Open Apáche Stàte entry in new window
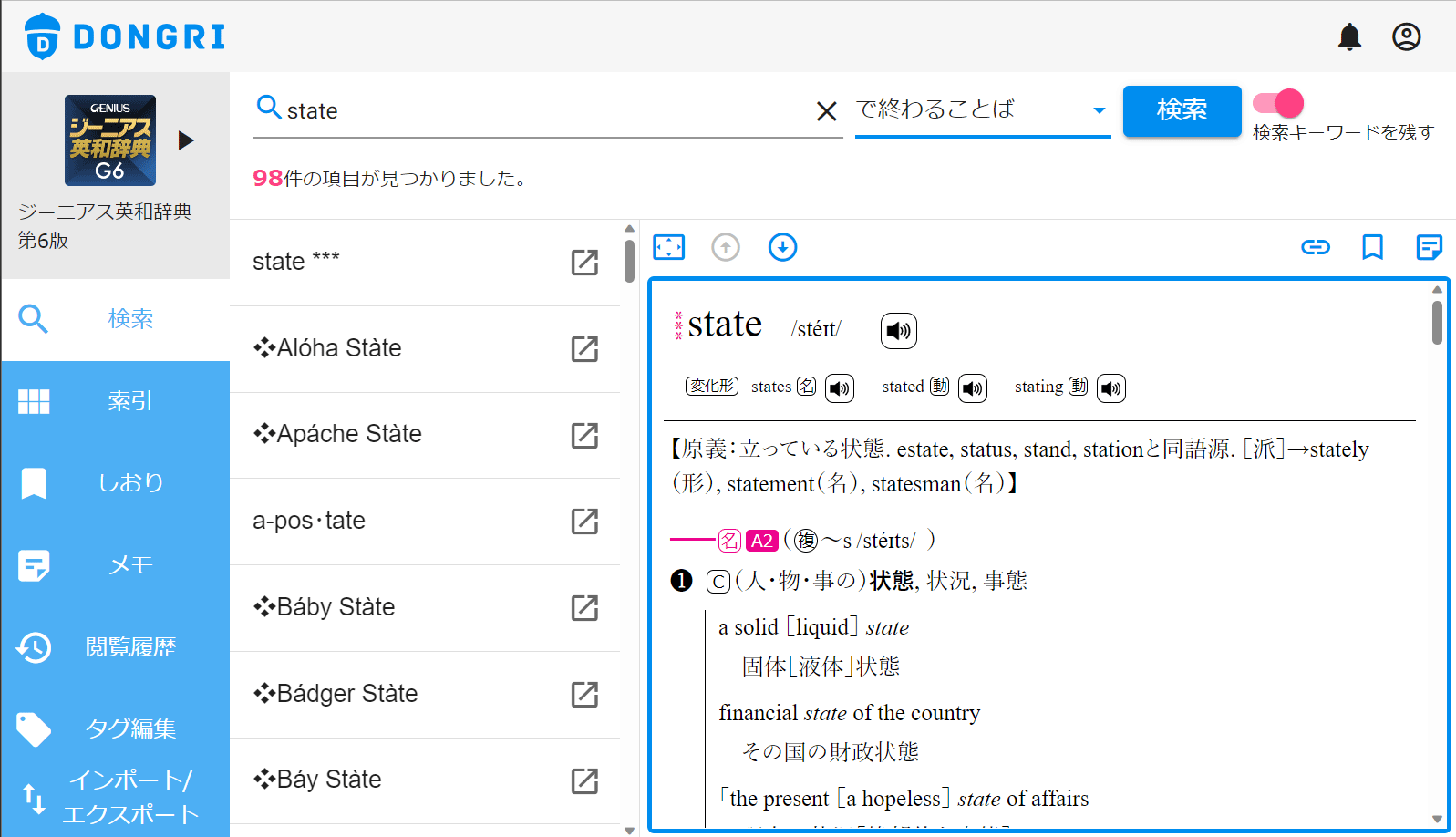 (x=584, y=436)
